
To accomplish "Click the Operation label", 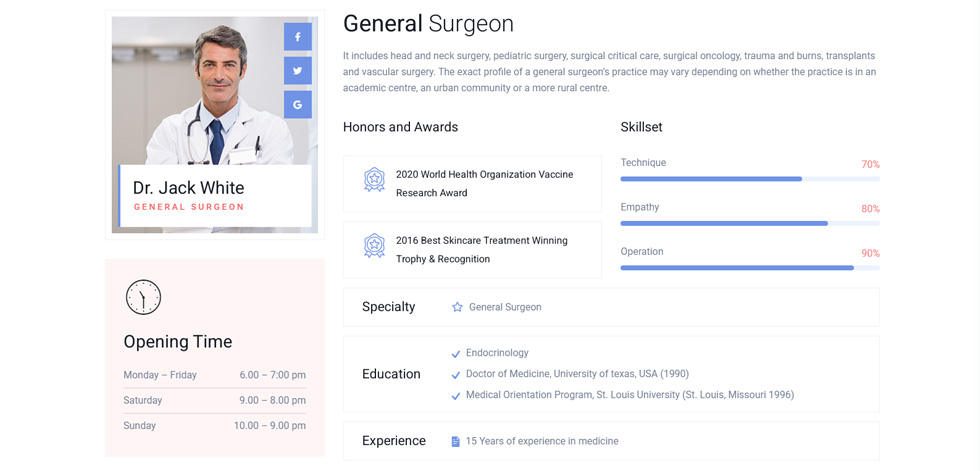I will pos(642,251).
